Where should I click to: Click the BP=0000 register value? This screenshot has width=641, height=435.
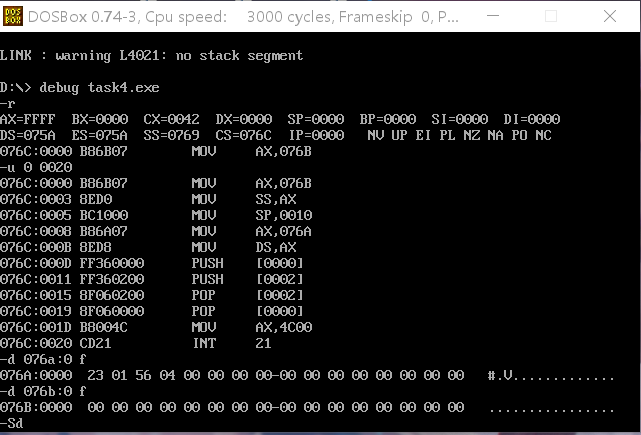pos(388,119)
